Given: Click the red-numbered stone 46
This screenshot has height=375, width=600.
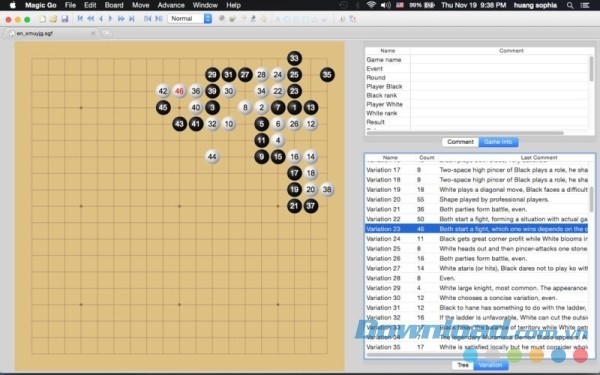Looking at the screenshot, I should pos(179,91).
